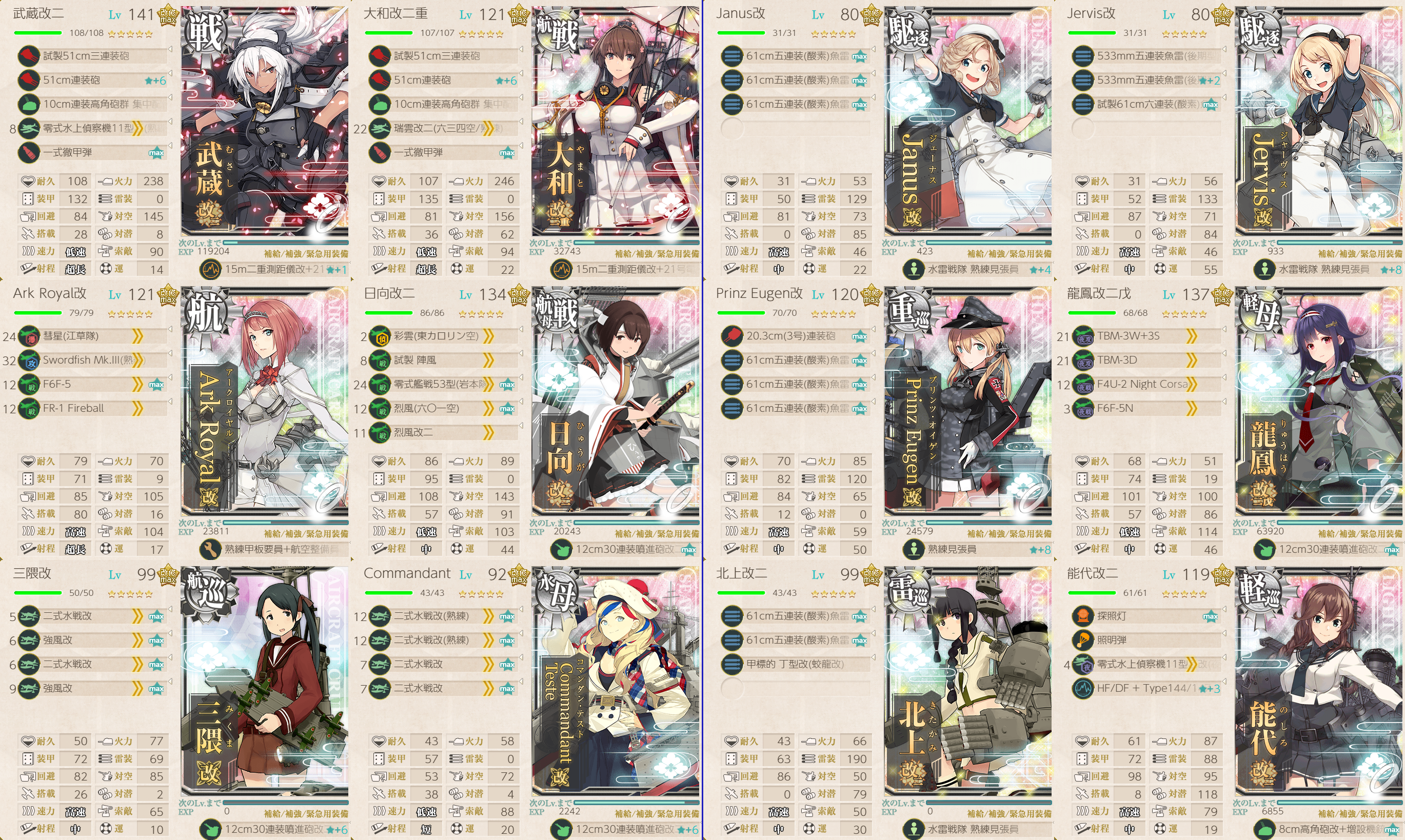
Task: Select the HF/DF + Type144 radar icon
Action: click(x=1082, y=688)
